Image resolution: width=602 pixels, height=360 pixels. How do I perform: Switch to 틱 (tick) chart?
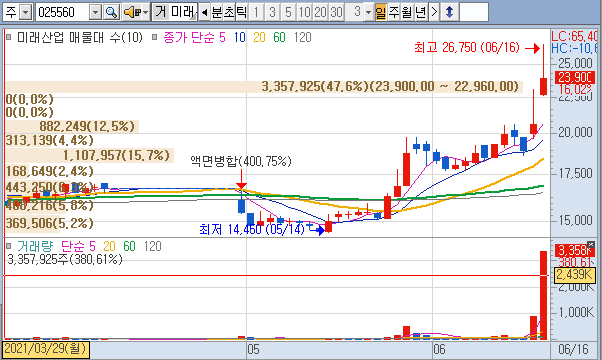coord(241,12)
